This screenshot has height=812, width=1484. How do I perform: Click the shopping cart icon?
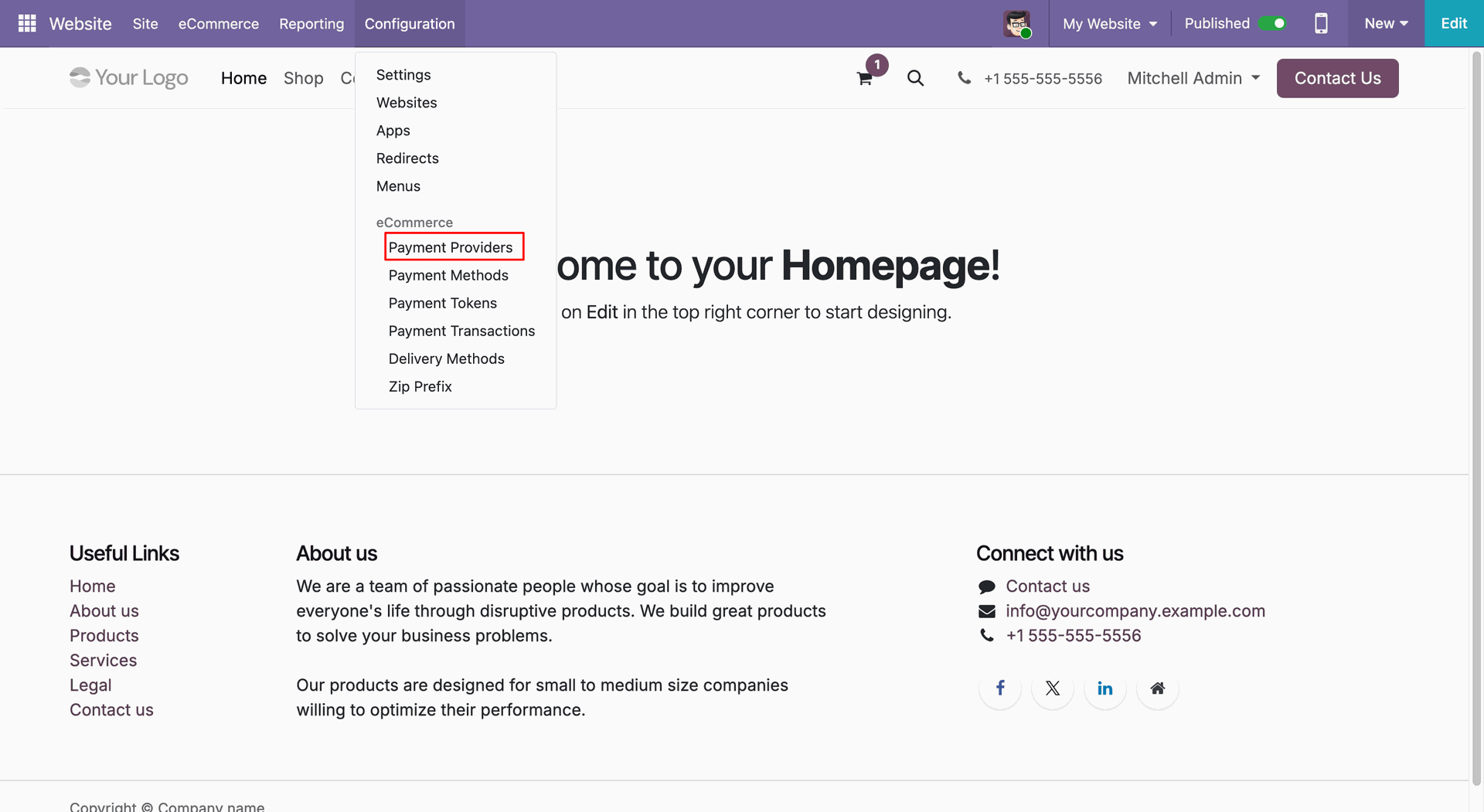click(x=865, y=78)
